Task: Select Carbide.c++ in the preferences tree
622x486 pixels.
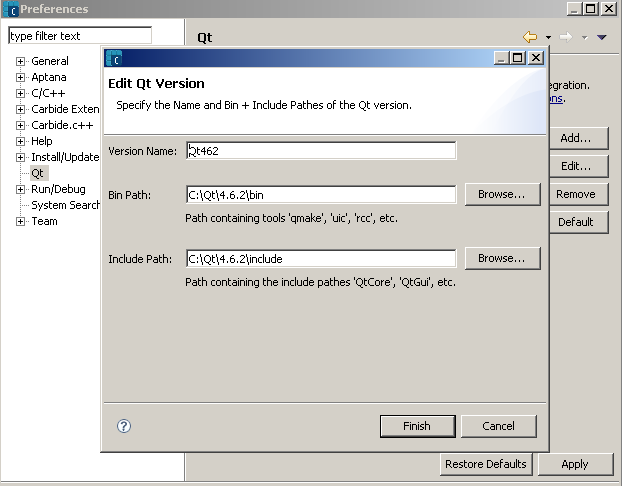Action: point(62,125)
